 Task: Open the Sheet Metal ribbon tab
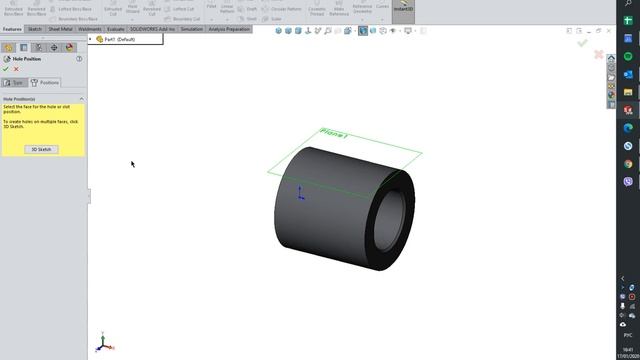(x=60, y=29)
